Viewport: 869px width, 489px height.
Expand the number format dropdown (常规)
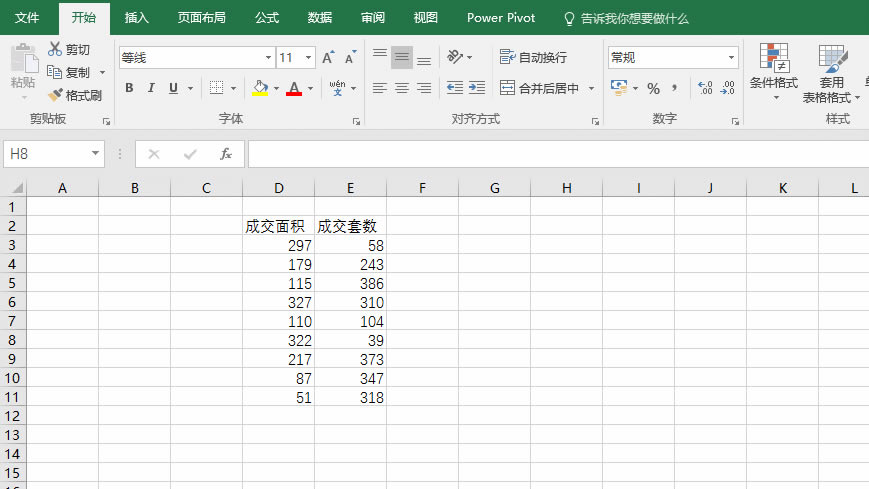[x=731, y=58]
